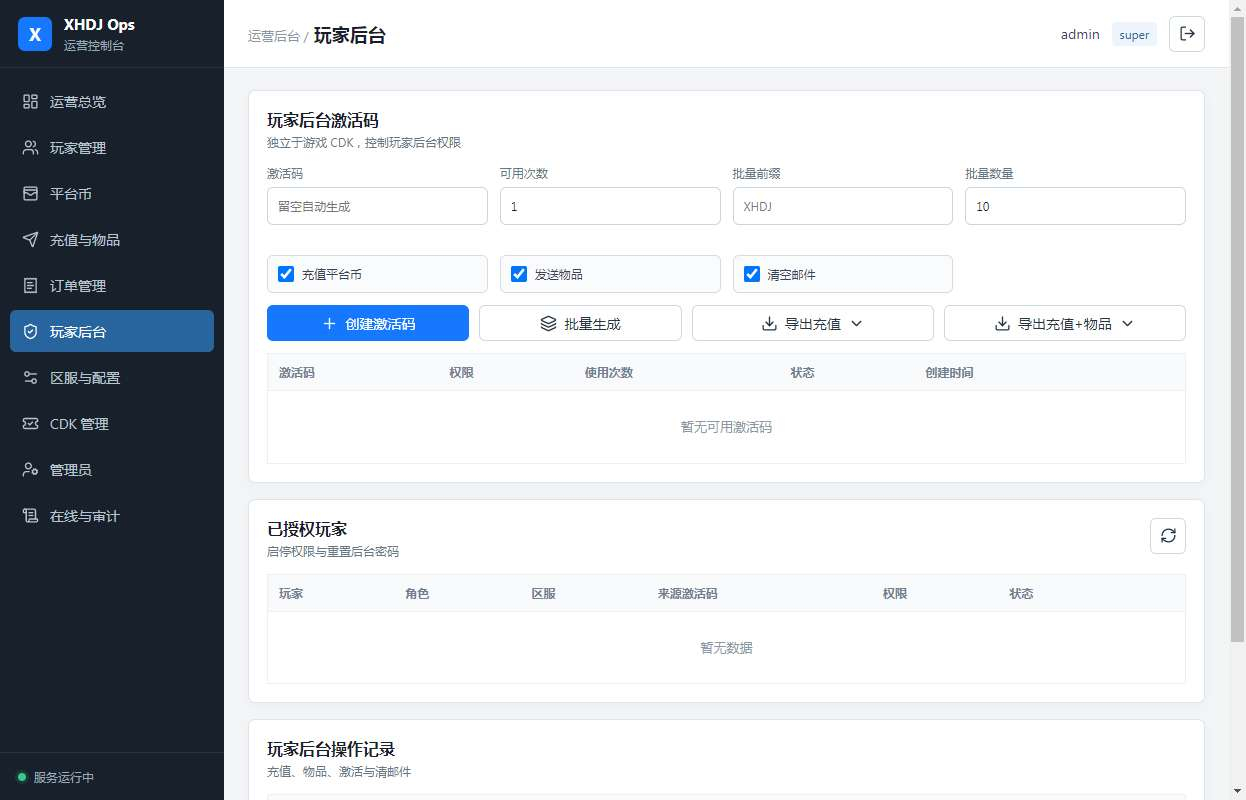This screenshot has height=800, width=1246.
Task: Click the 来源激活码 column header
Action: [687, 594]
